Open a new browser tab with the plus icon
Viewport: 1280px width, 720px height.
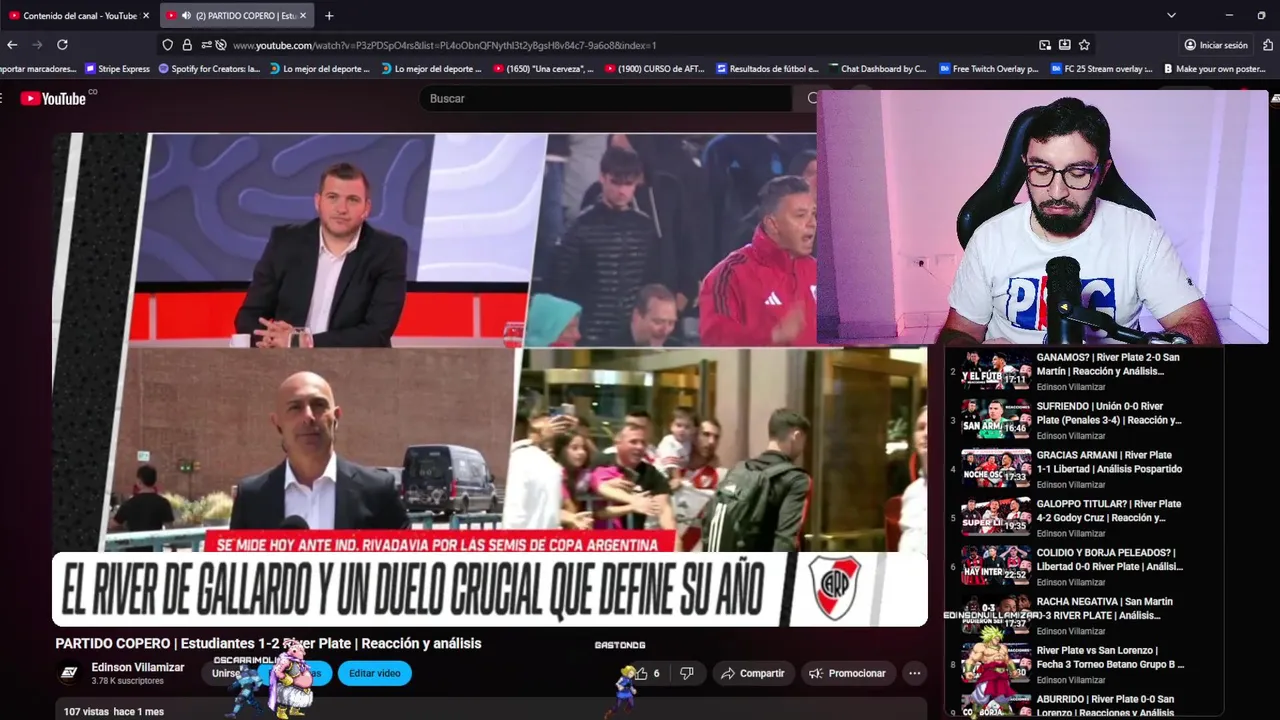point(329,15)
